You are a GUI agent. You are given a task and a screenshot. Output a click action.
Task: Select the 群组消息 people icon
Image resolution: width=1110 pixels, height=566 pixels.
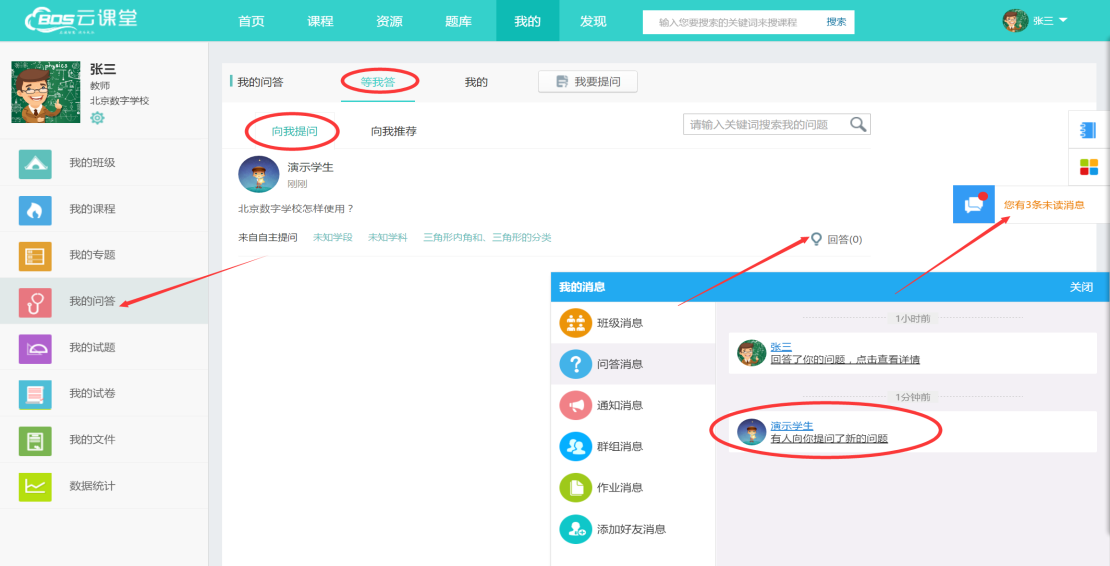click(575, 446)
